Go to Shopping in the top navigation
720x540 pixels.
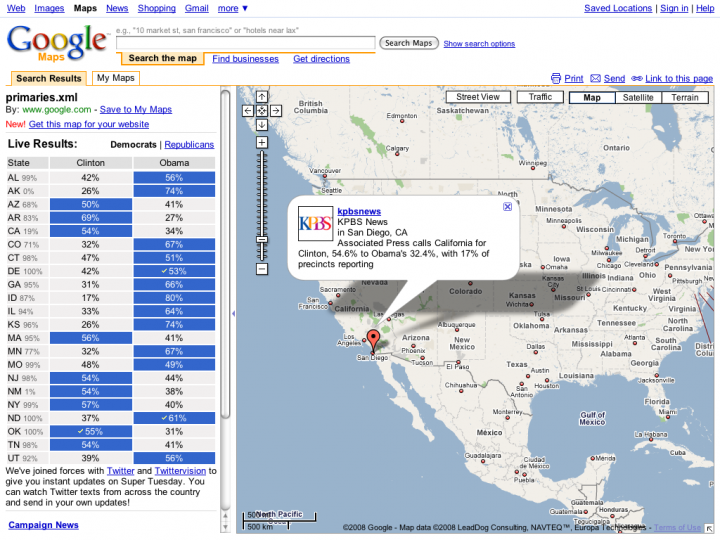(x=157, y=8)
